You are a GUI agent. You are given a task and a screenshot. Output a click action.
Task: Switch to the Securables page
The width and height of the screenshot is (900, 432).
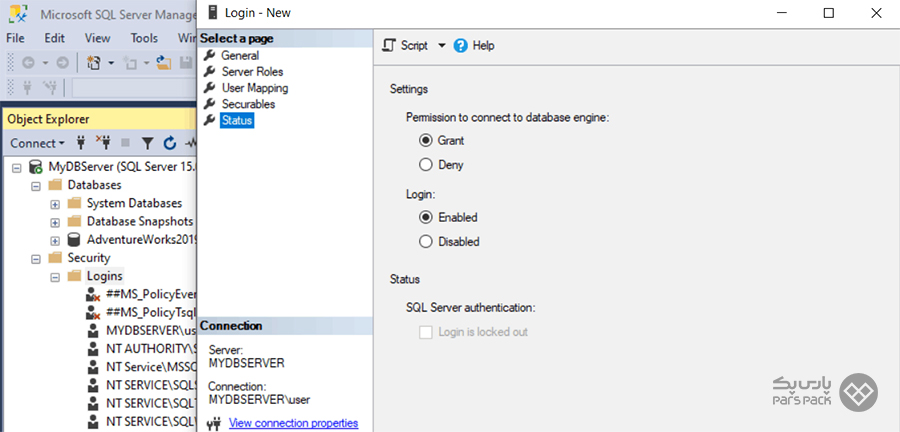point(248,104)
